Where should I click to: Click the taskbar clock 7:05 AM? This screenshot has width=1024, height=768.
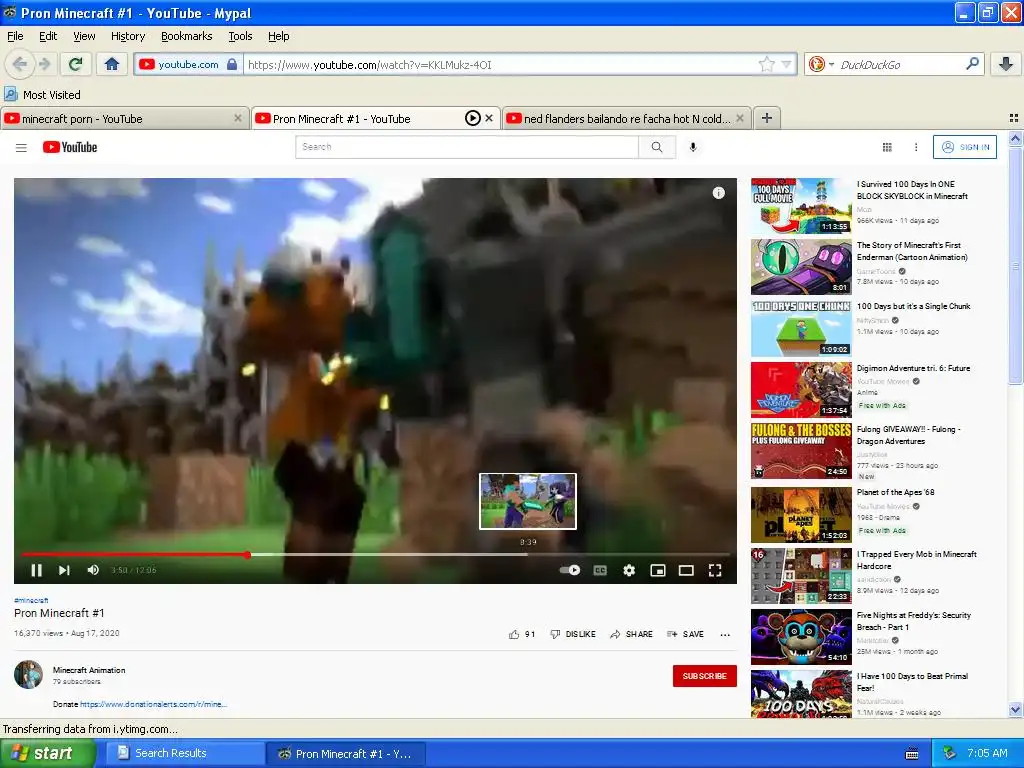pyautogui.click(x=987, y=753)
